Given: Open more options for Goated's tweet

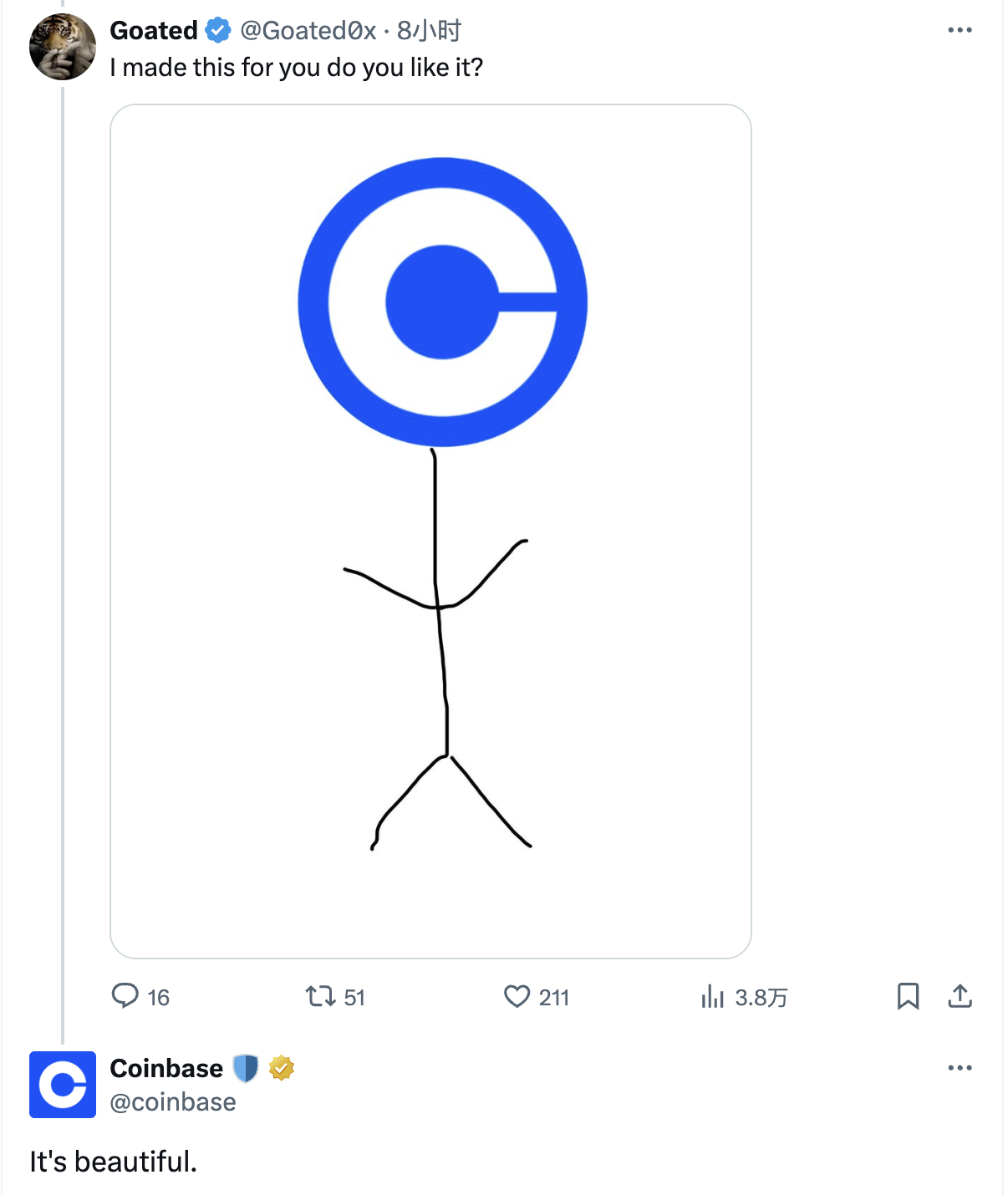Looking at the screenshot, I should click(x=960, y=31).
